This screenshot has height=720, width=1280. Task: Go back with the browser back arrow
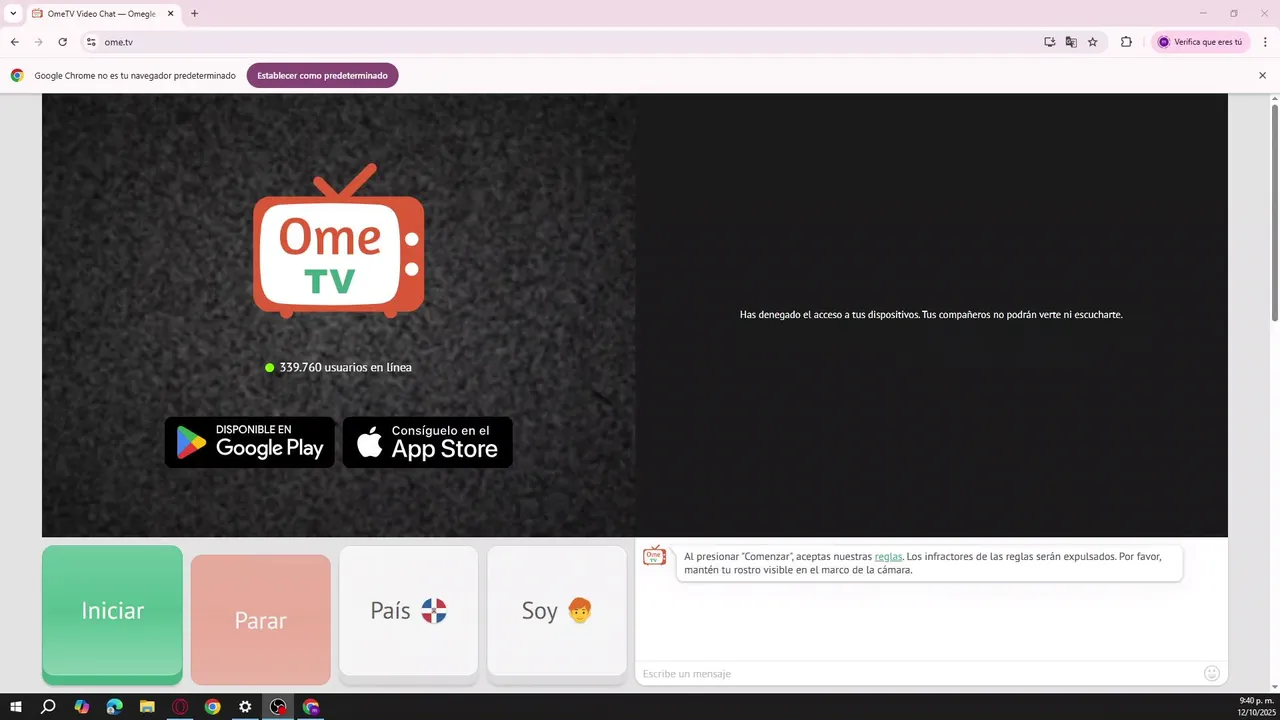point(14,42)
